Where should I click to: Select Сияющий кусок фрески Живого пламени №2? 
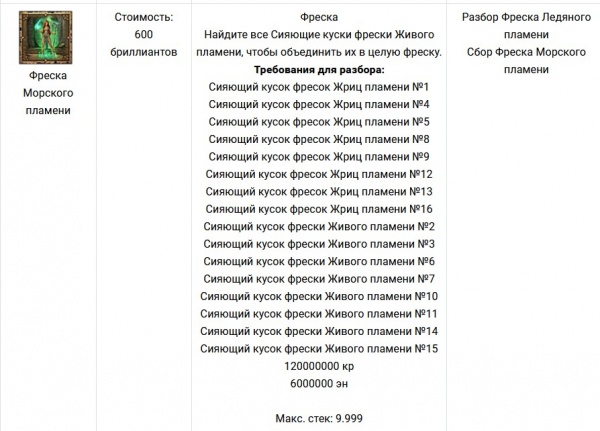[319, 227]
